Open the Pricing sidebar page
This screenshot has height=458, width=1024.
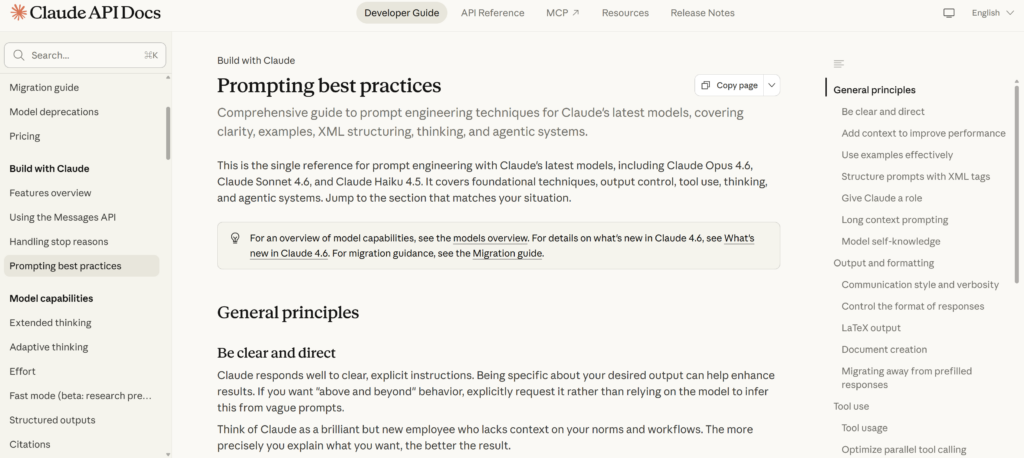[x=25, y=137]
